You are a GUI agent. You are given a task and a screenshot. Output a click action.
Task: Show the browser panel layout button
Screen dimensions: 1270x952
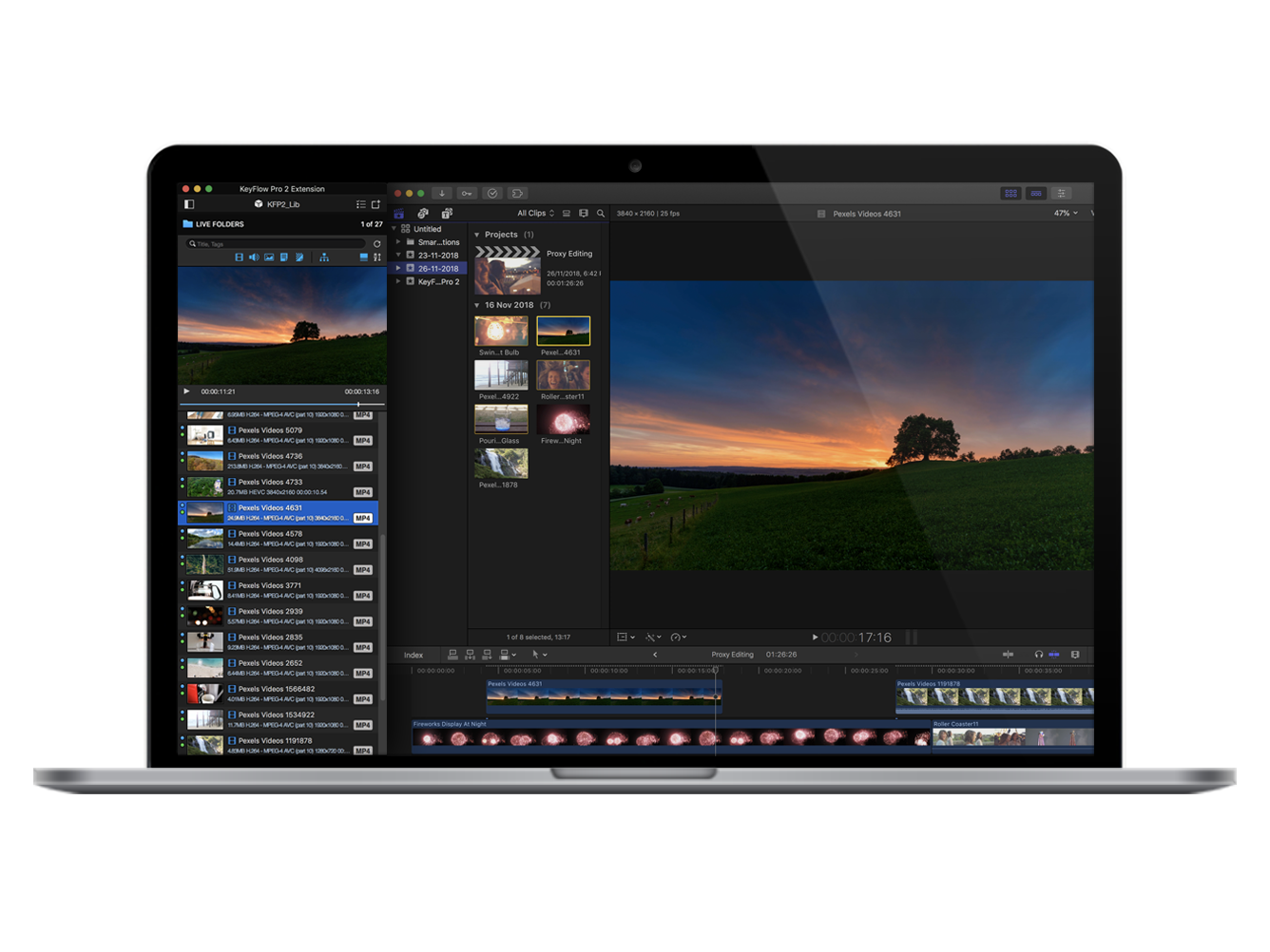(x=1010, y=194)
